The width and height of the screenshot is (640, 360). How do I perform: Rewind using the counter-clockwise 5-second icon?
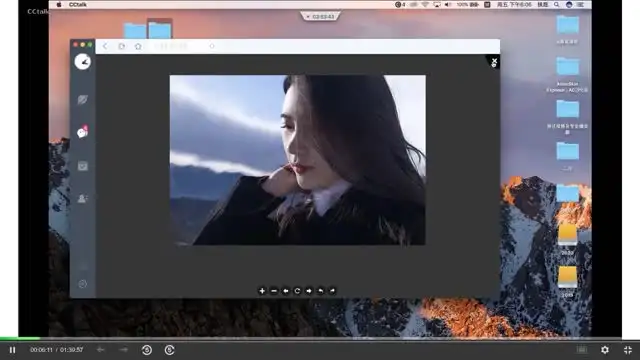(x=147, y=350)
